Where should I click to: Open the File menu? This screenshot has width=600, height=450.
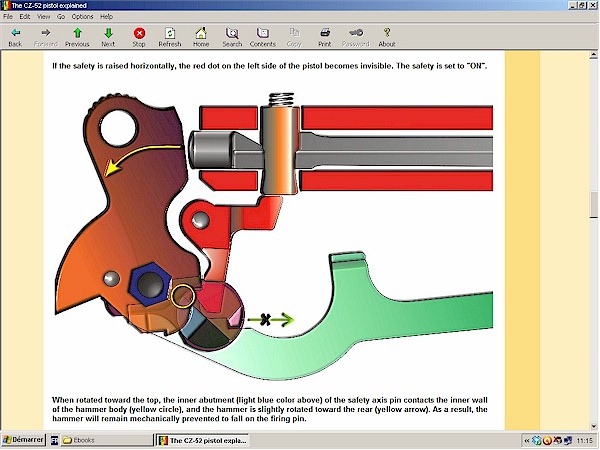[x=8, y=16]
